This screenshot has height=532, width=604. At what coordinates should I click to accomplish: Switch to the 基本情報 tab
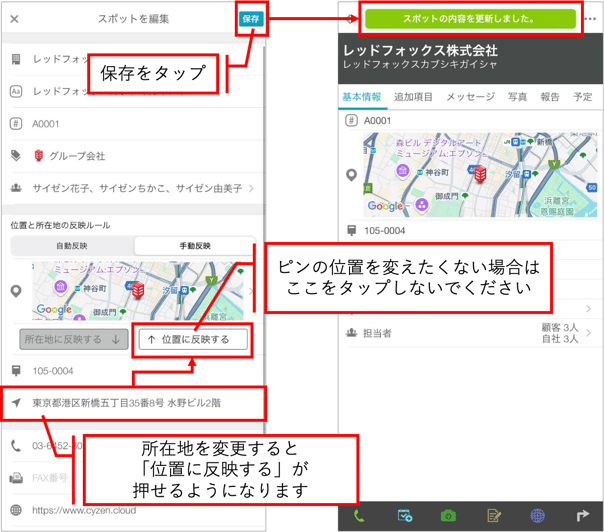click(x=362, y=97)
